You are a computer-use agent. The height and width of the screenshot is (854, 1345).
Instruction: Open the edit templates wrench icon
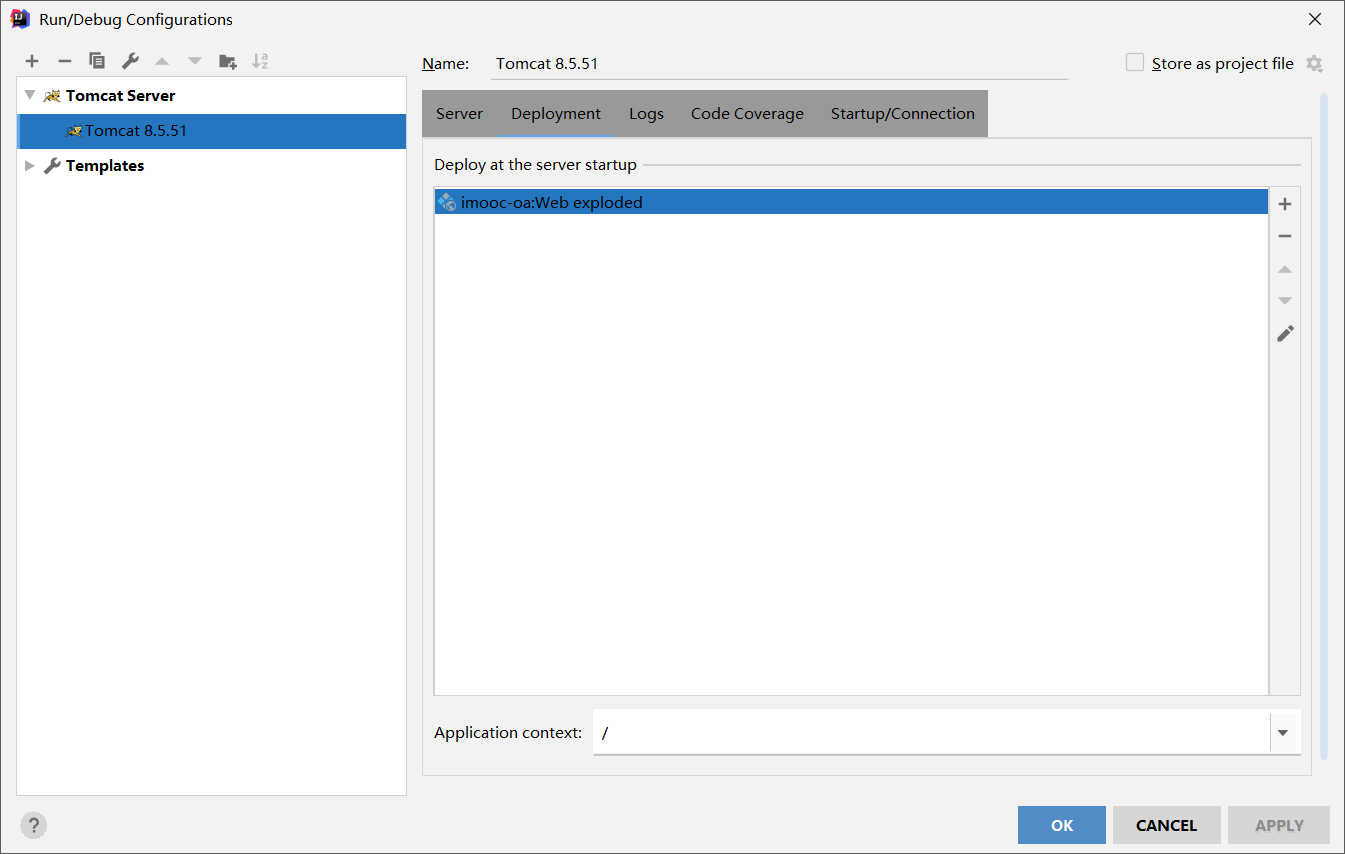[130, 61]
